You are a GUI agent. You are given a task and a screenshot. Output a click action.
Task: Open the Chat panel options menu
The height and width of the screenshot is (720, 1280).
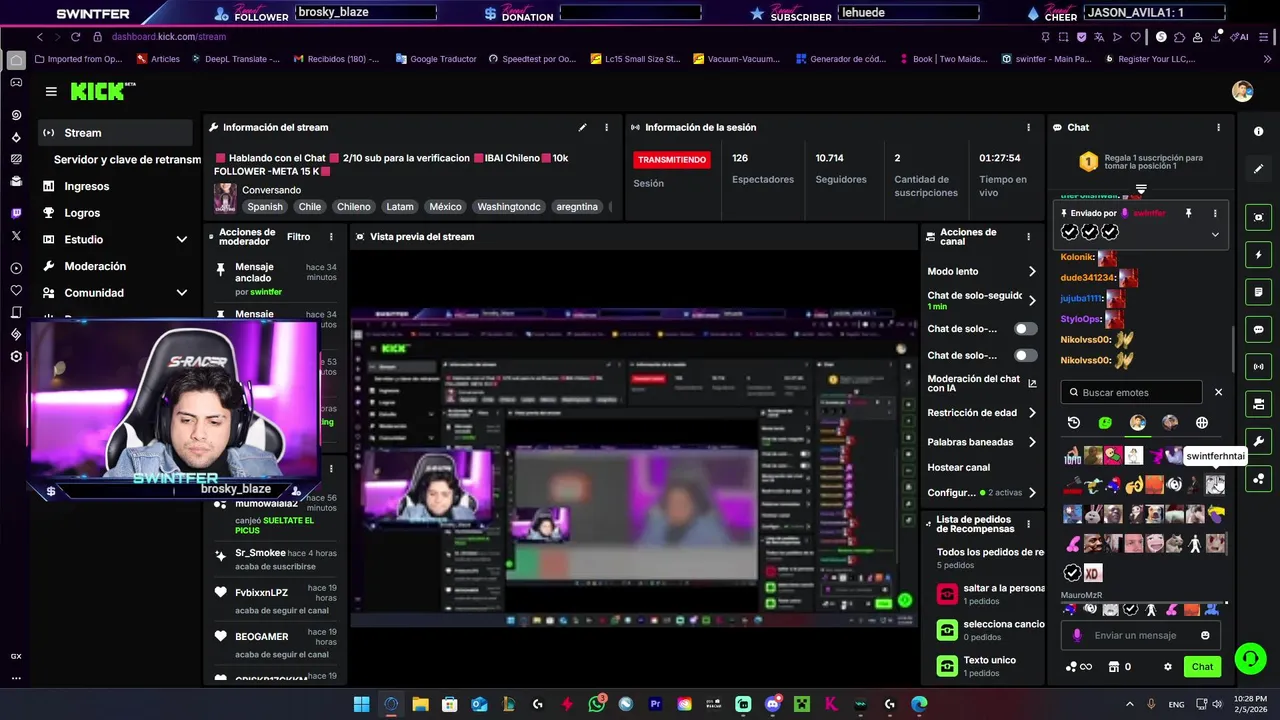click(1218, 127)
